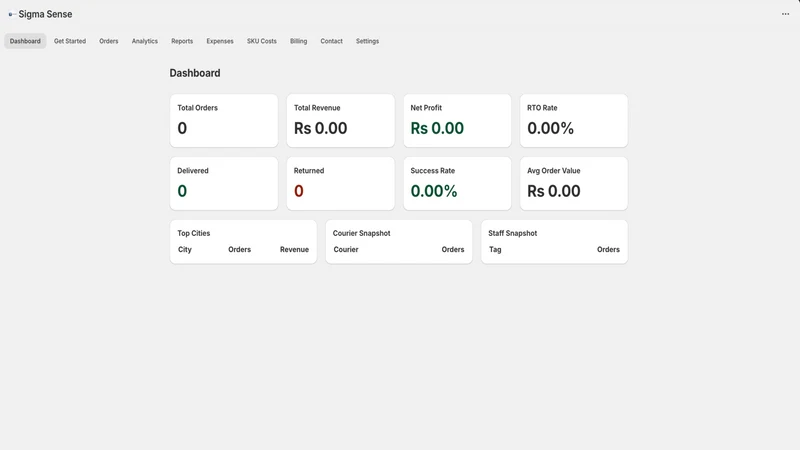The image size is (800, 450).
Task: Click the Dashboard page heading
Action: 195,73
